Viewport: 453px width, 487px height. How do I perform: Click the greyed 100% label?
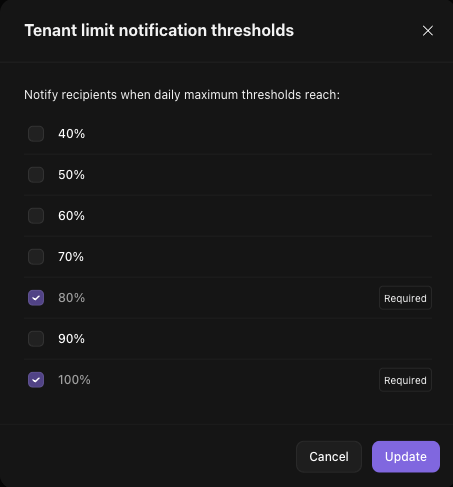[x=74, y=380]
